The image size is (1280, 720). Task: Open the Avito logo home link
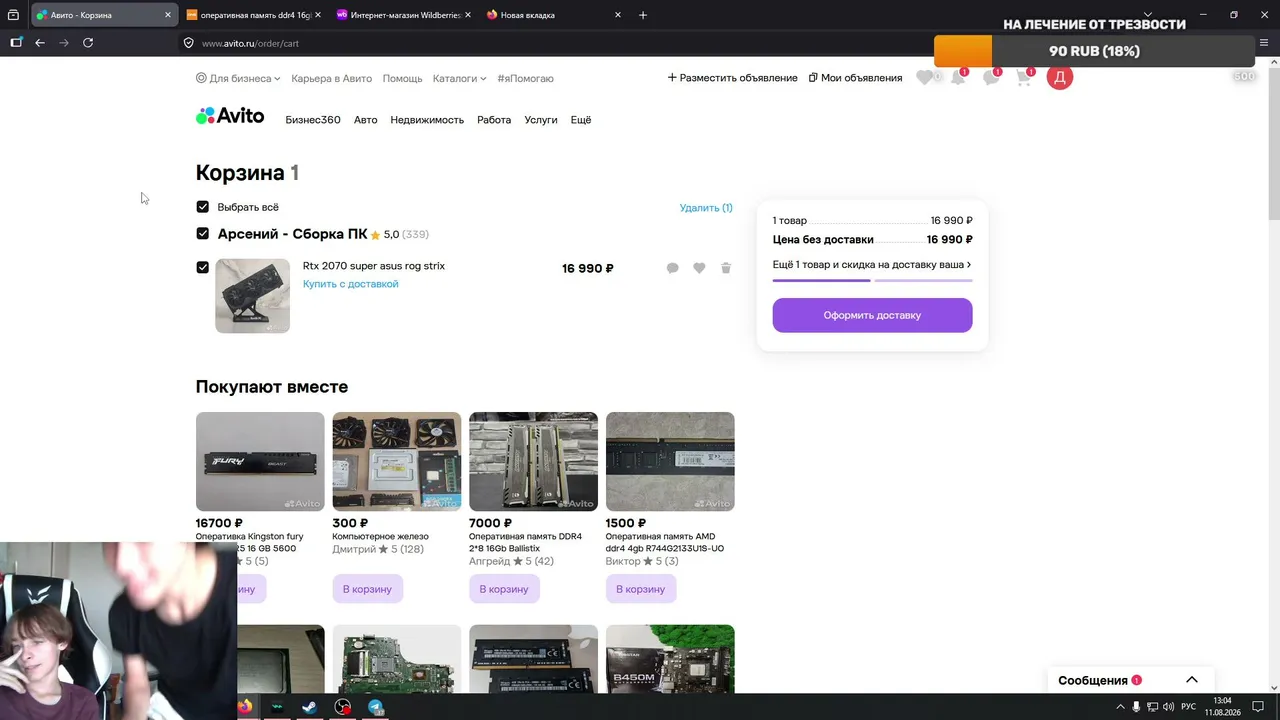coord(230,116)
